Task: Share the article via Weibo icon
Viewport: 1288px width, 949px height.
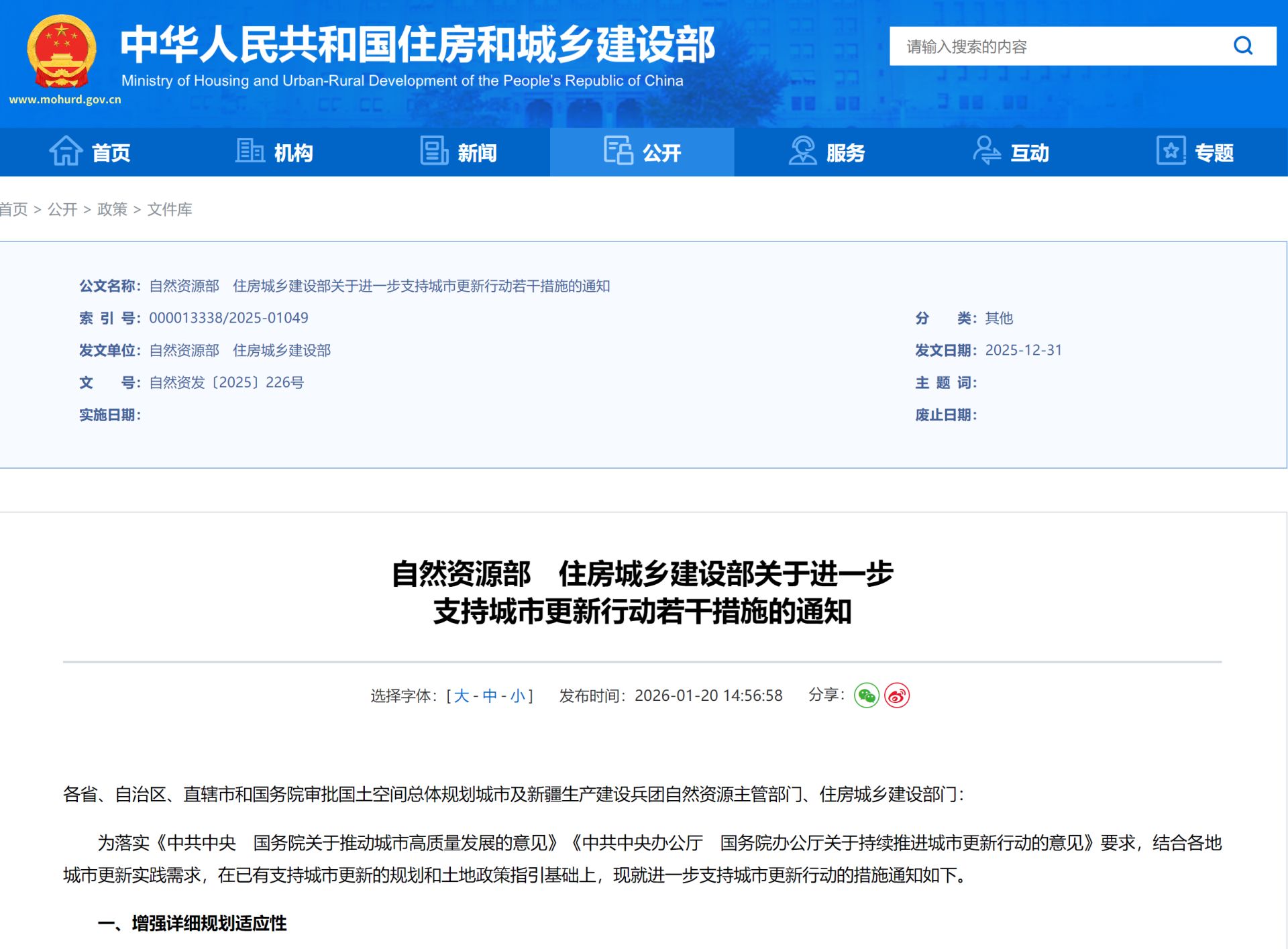Action: click(x=897, y=696)
